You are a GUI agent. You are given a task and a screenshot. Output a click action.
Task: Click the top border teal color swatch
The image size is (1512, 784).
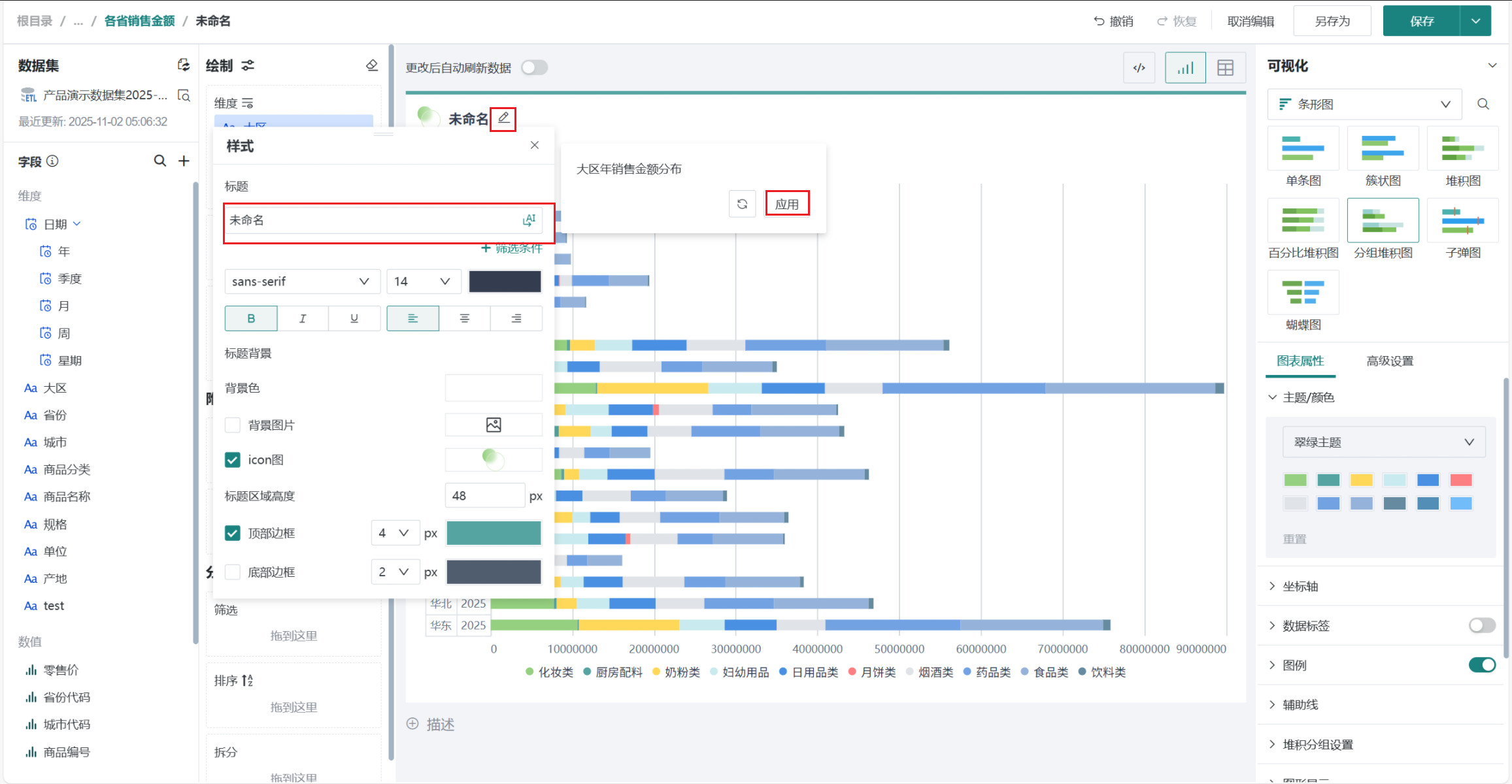494,533
